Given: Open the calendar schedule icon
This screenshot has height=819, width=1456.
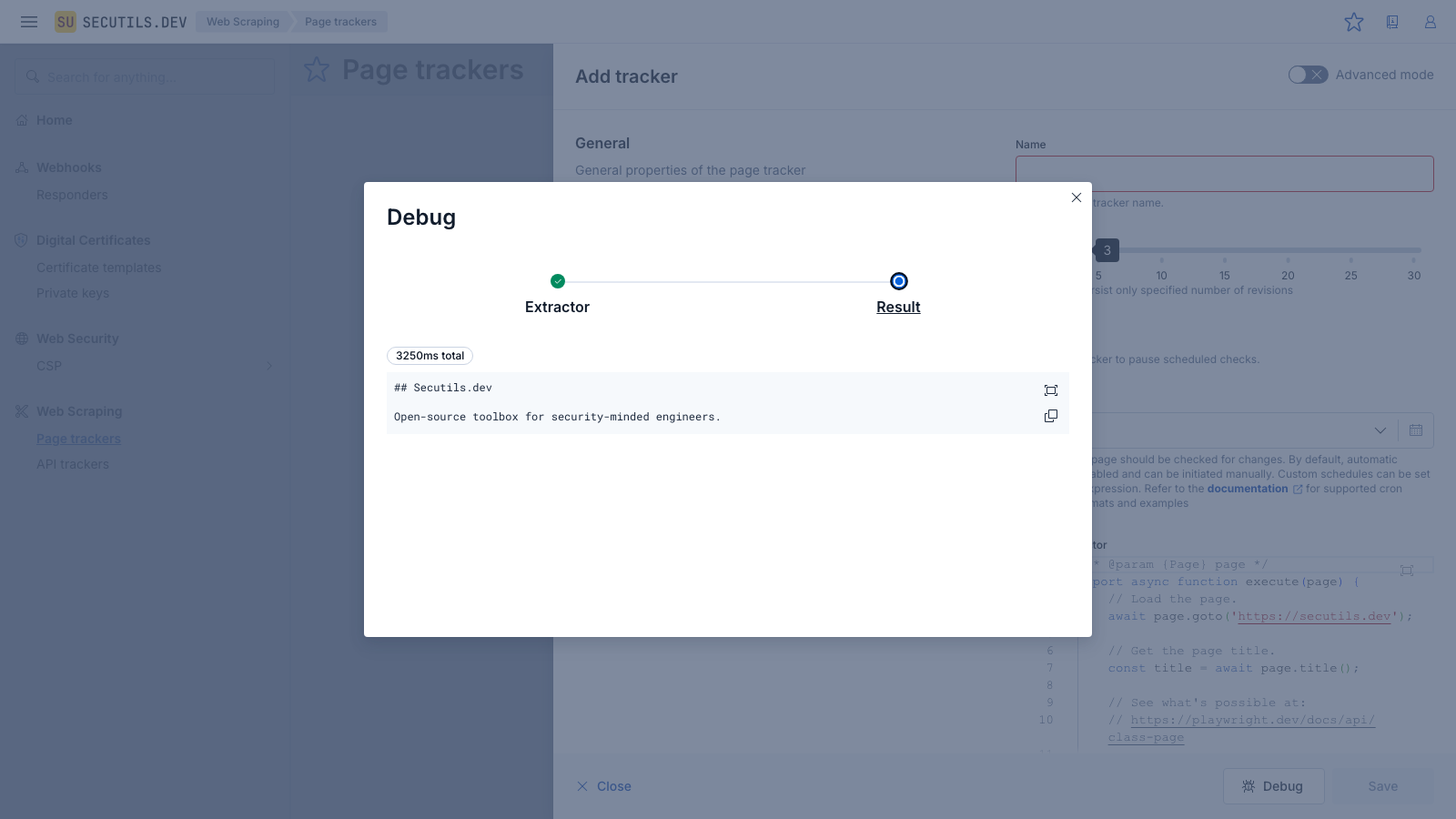Looking at the screenshot, I should pos(1415,430).
